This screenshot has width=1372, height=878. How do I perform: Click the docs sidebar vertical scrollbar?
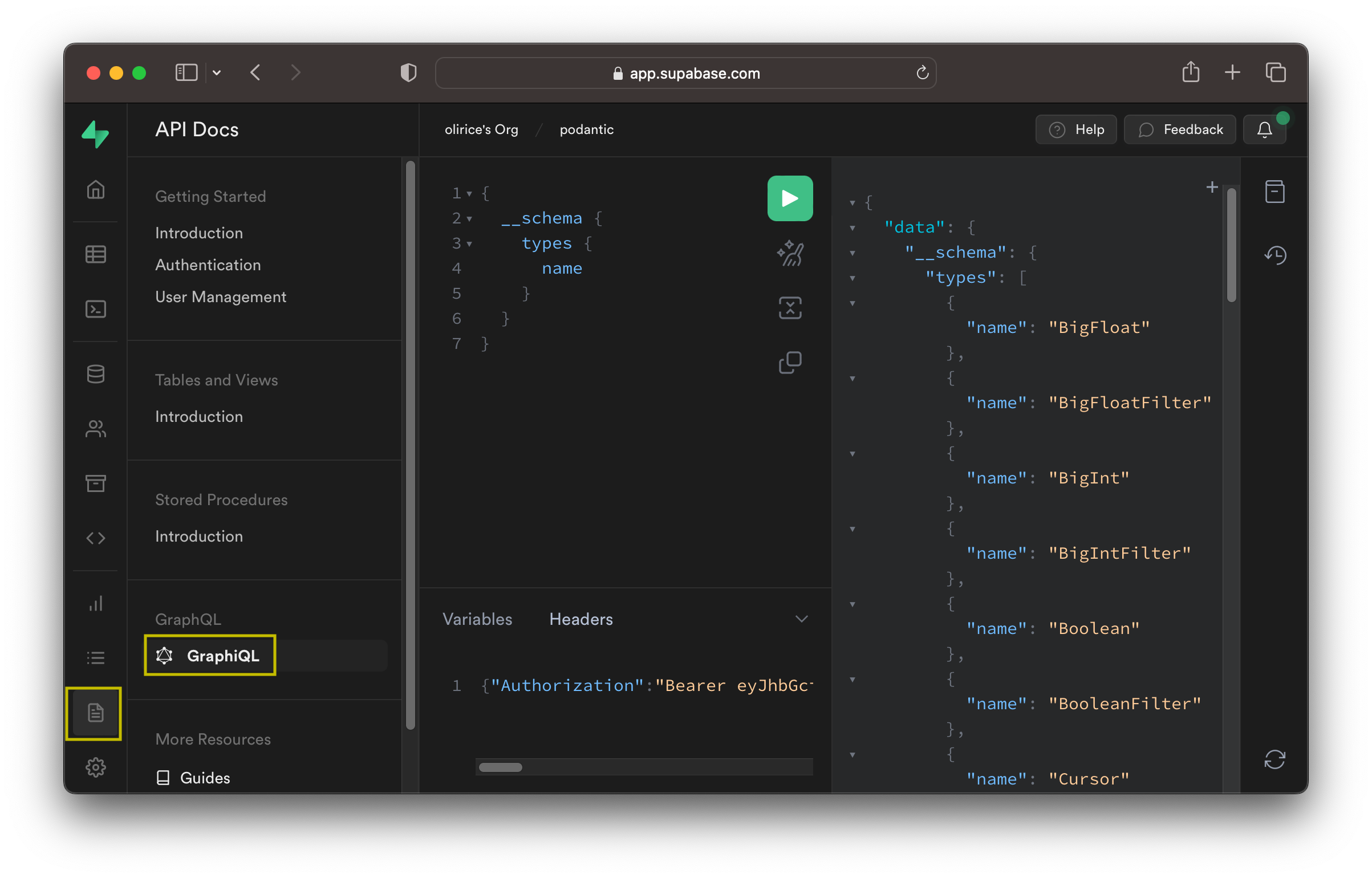pyautogui.click(x=411, y=445)
